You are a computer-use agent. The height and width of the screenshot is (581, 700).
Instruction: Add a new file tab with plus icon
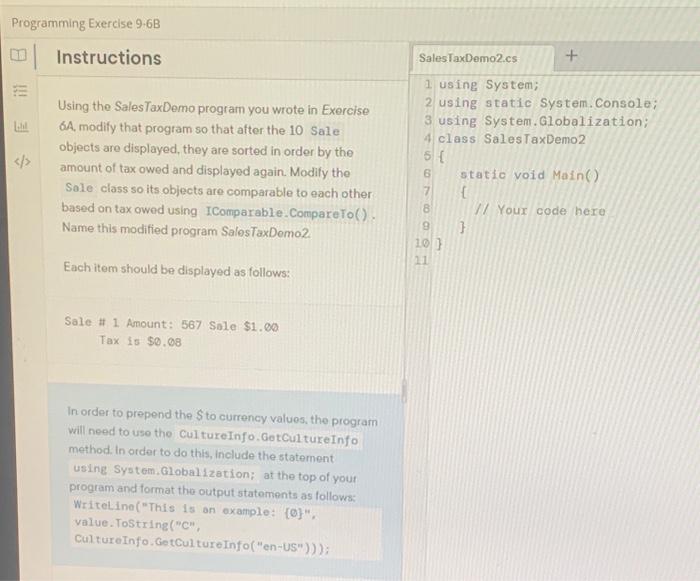click(571, 56)
